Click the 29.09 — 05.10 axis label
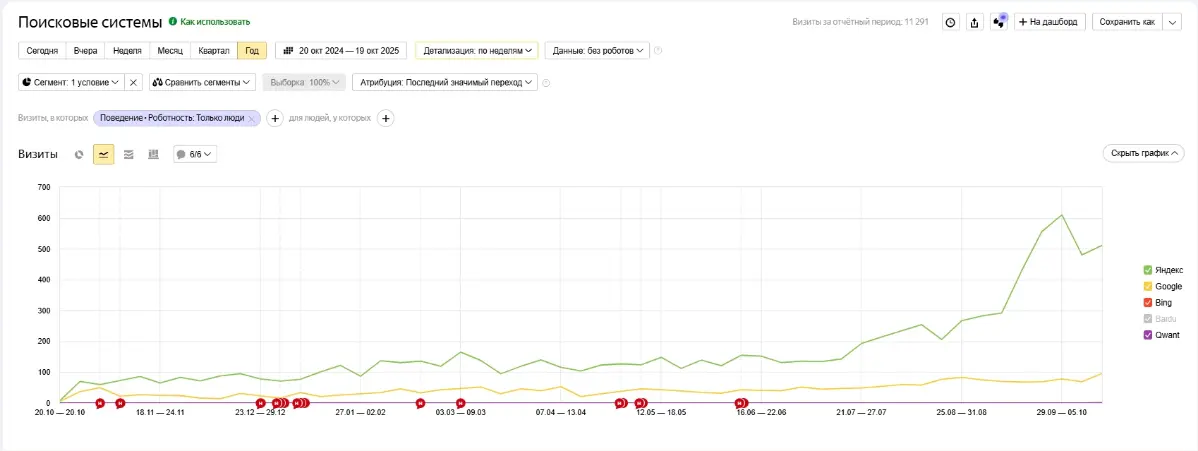 point(1060,412)
